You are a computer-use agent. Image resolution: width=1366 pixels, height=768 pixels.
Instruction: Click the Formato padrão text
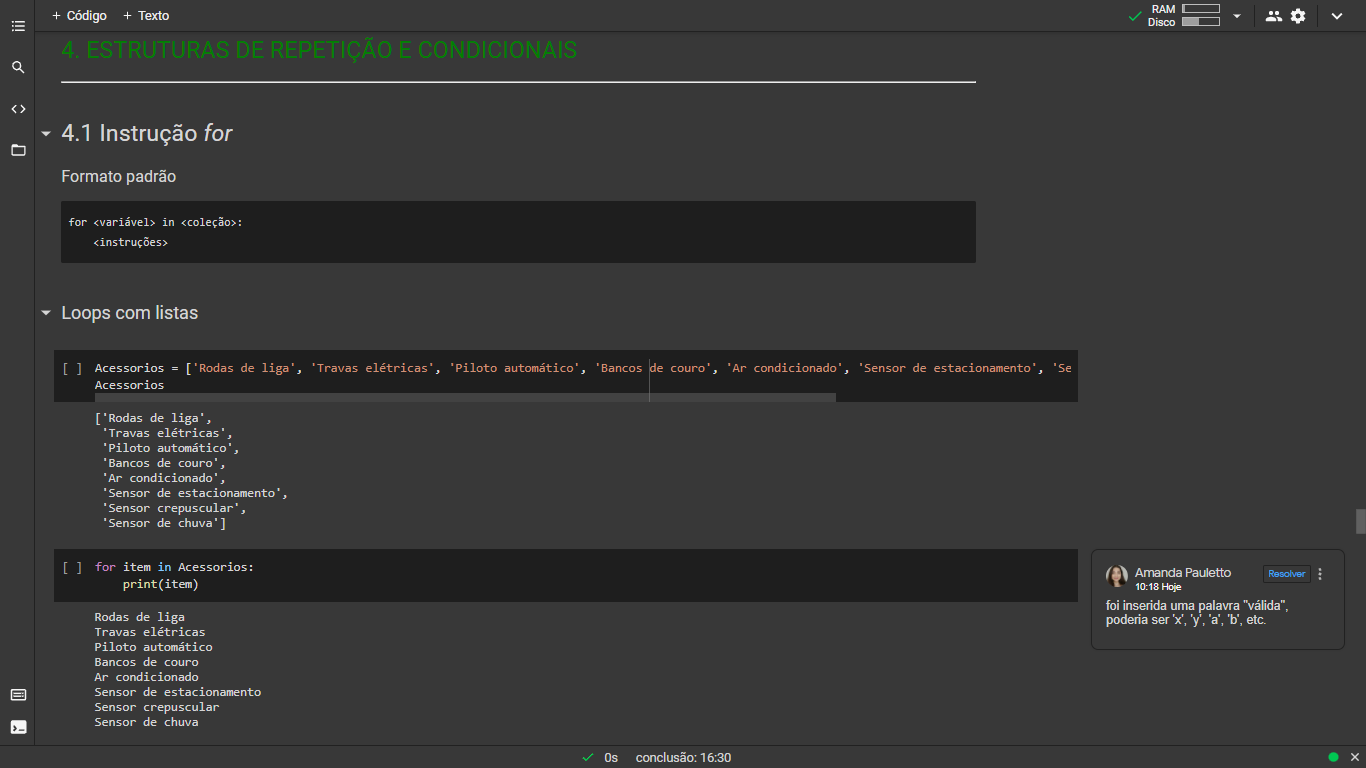[x=119, y=177]
